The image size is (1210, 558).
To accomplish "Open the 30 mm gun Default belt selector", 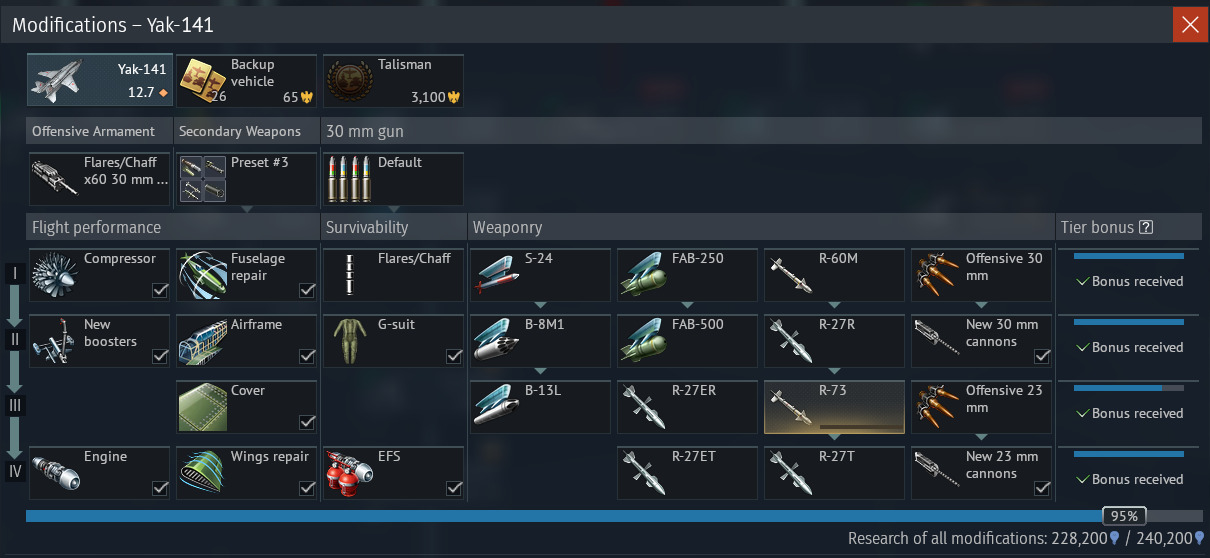I will pos(393,179).
